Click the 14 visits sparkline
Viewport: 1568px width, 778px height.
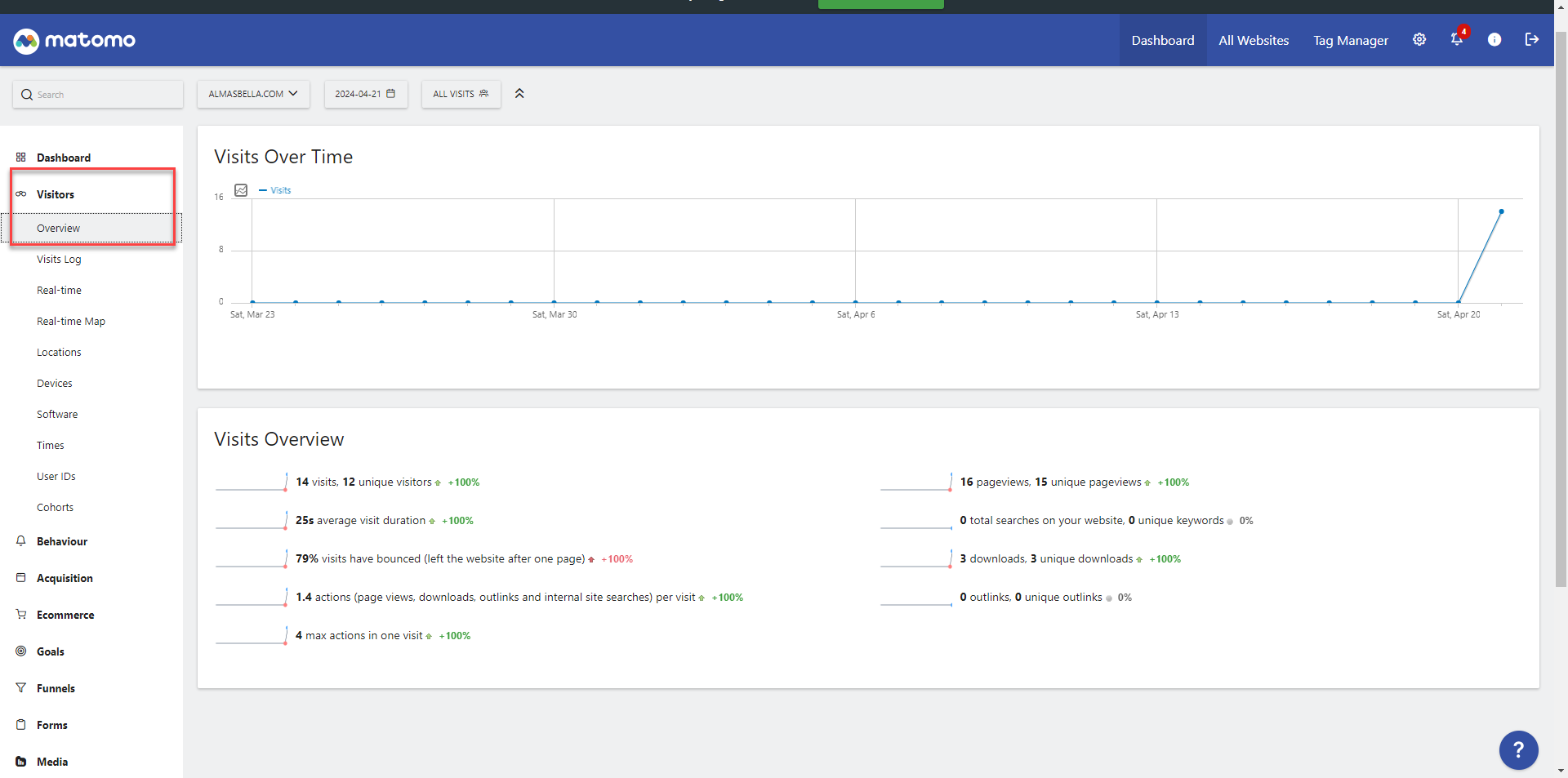click(x=252, y=482)
